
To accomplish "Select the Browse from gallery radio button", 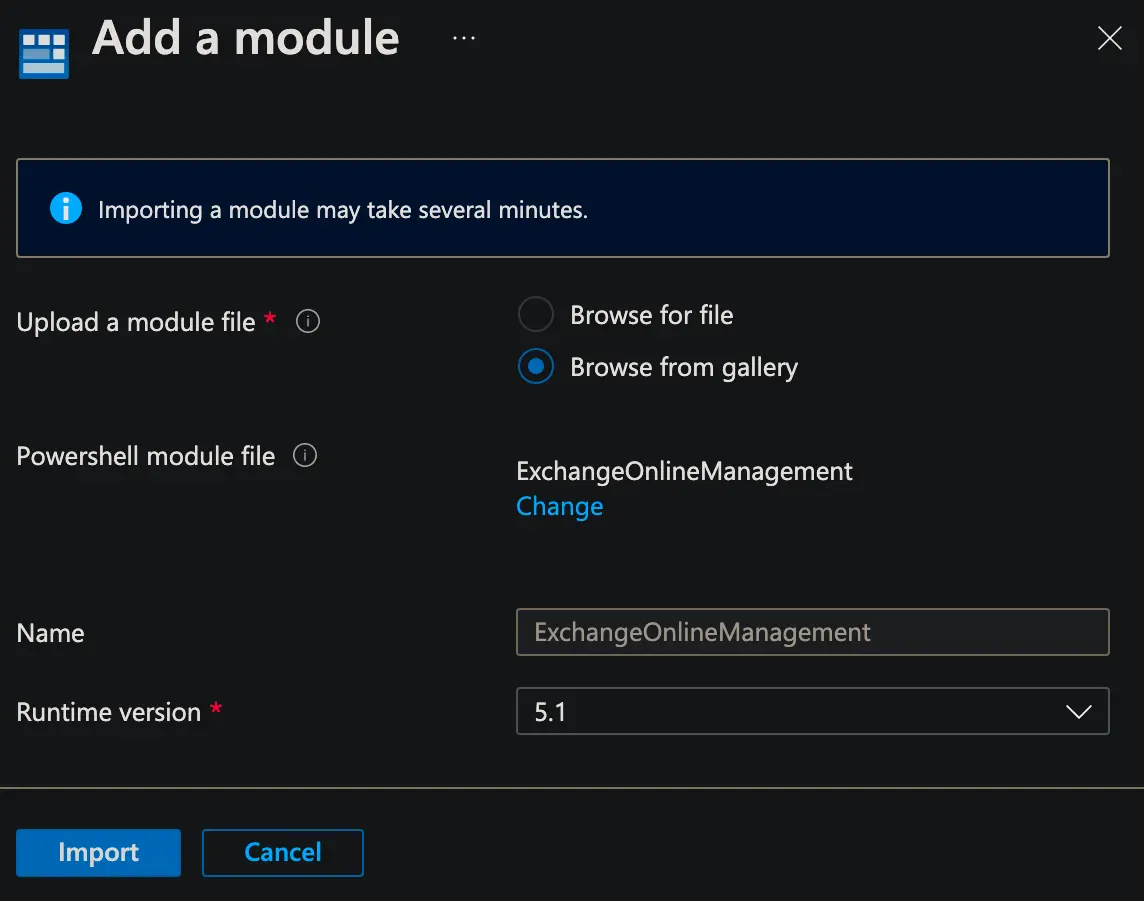I will [x=536, y=367].
